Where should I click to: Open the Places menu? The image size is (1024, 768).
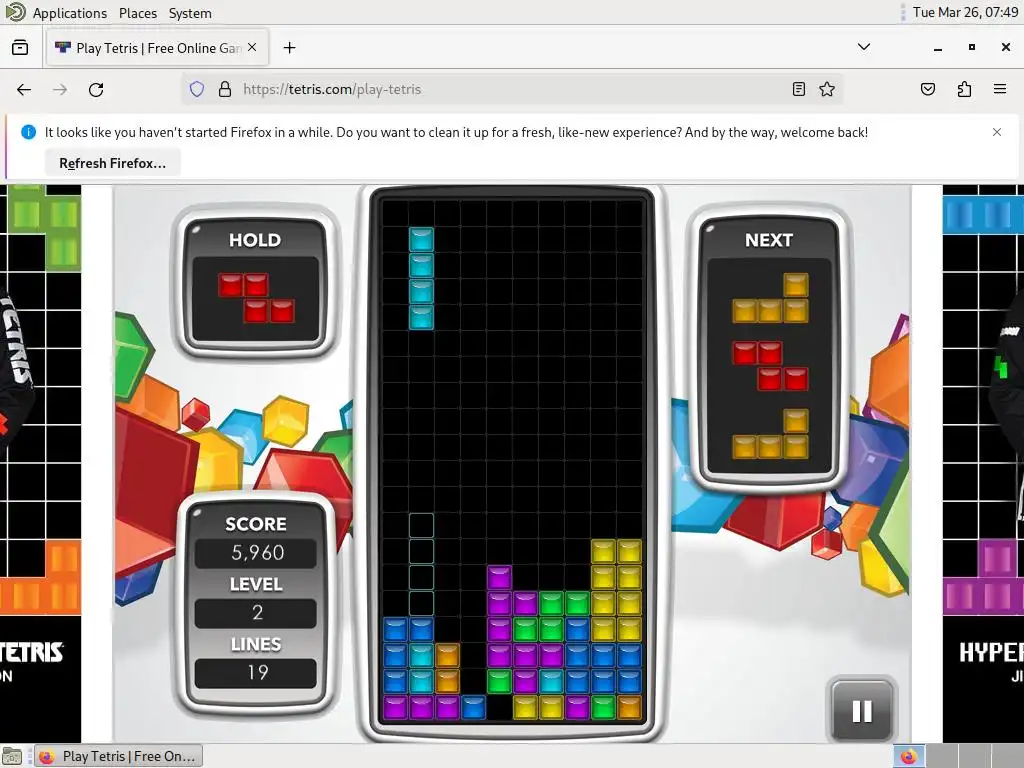pos(138,13)
